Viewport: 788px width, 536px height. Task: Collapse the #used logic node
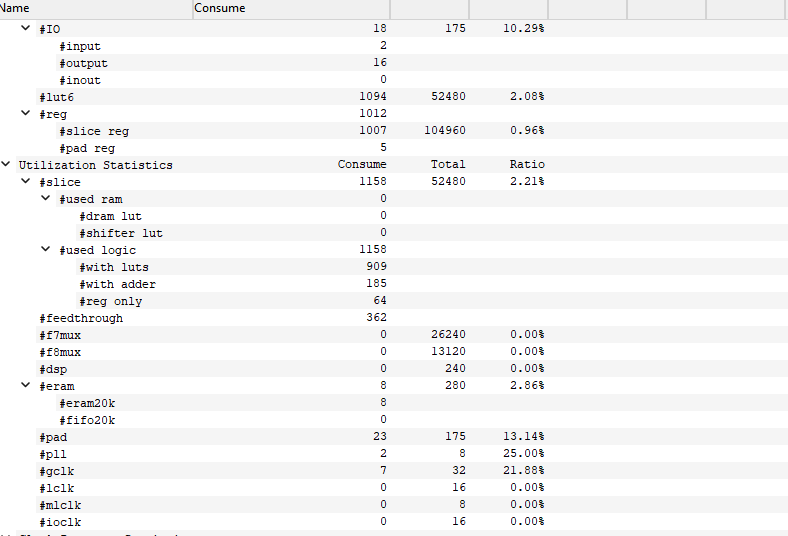46,250
